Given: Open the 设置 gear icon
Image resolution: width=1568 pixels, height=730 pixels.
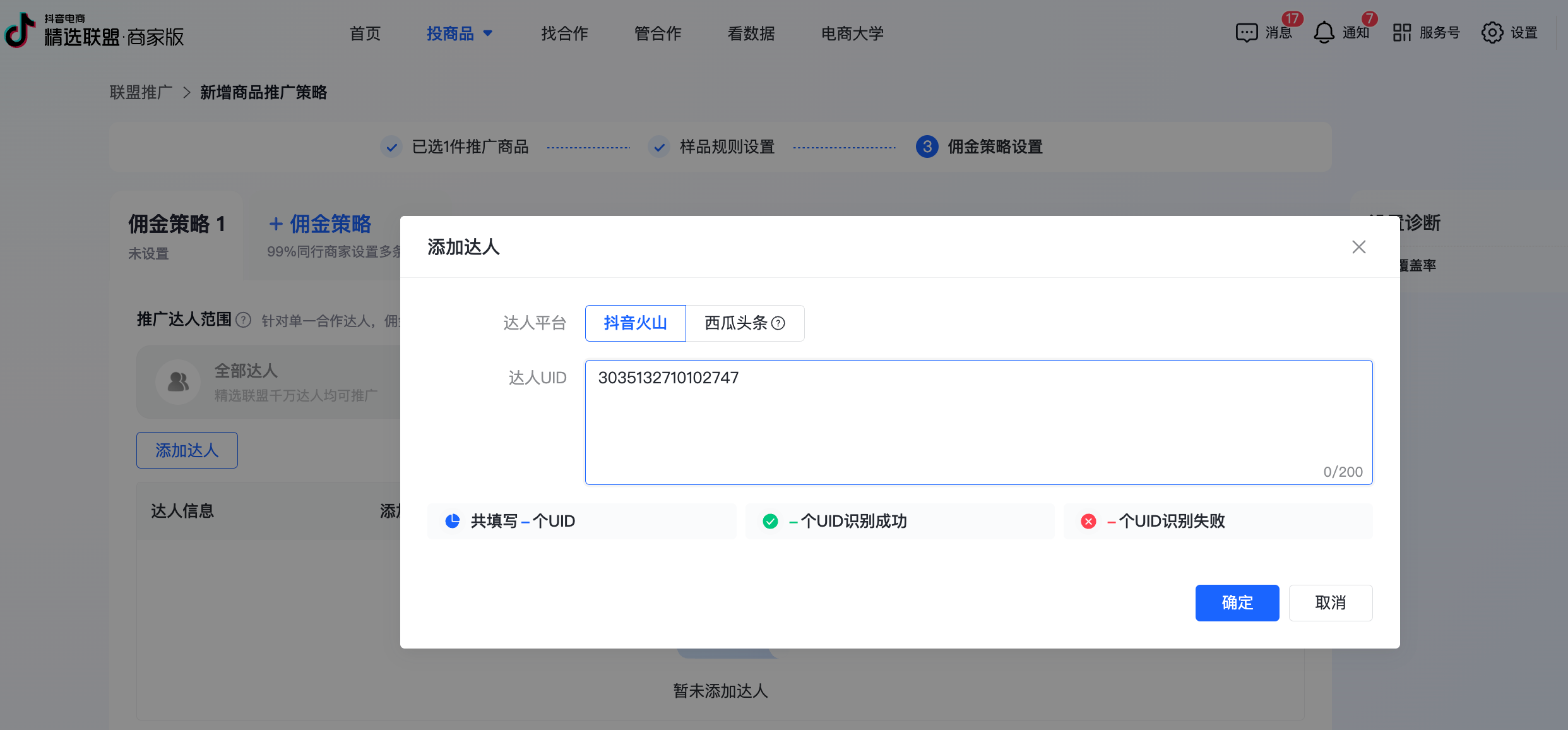Looking at the screenshot, I should pos(1492,33).
